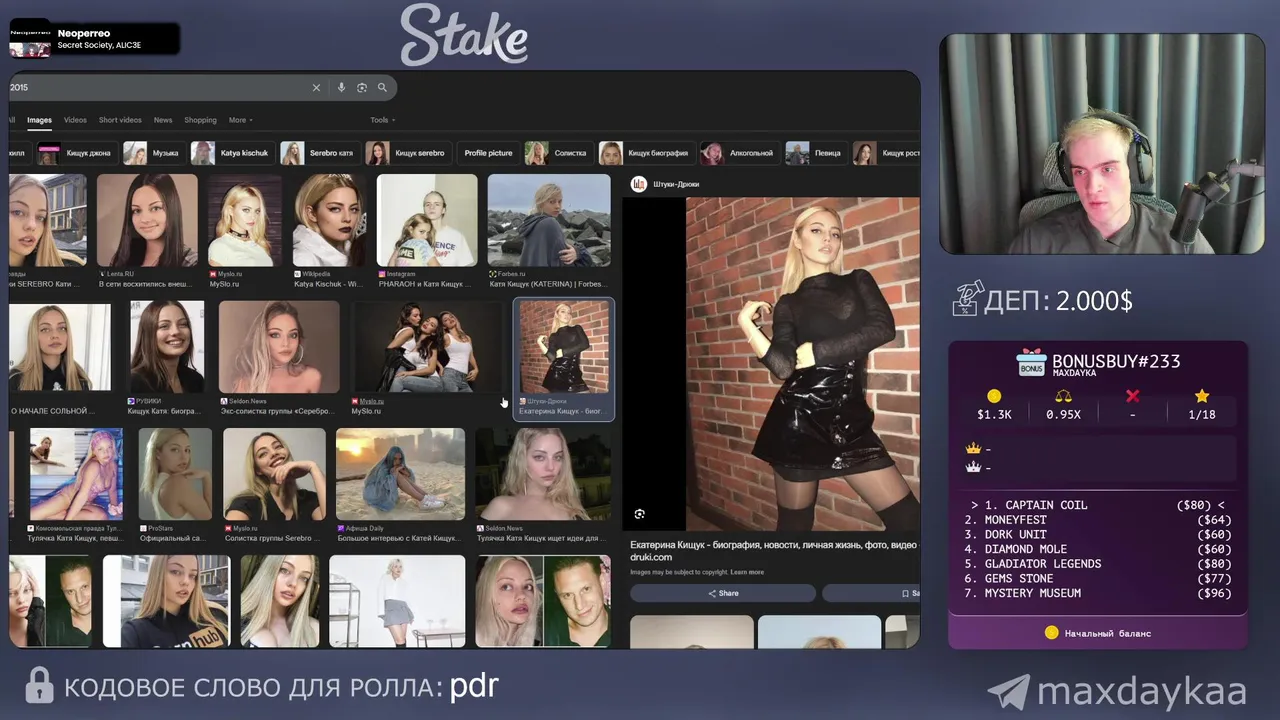1280x720 pixels.
Task: Open the ProStars Официальный result thumbnail
Action: (x=175, y=474)
